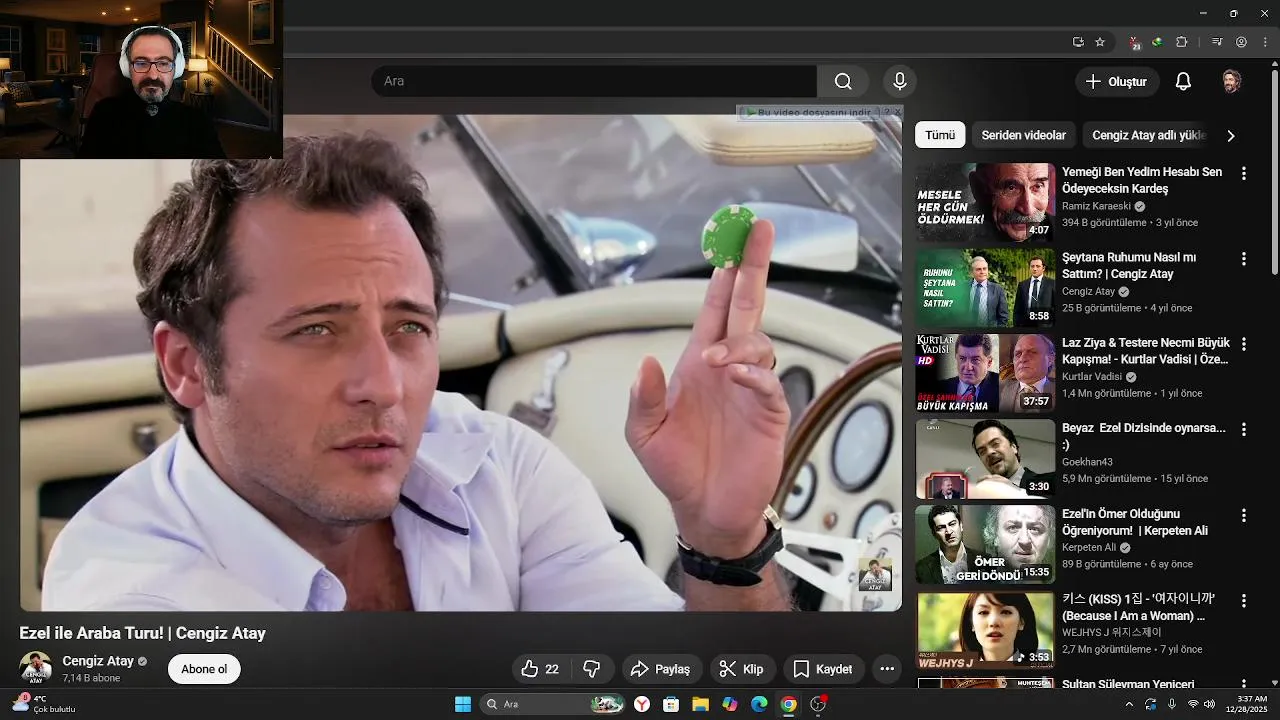Image resolution: width=1280 pixels, height=720 pixels.
Task: Open YouTube notifications bell
Action: click(x=1183, y=81)
